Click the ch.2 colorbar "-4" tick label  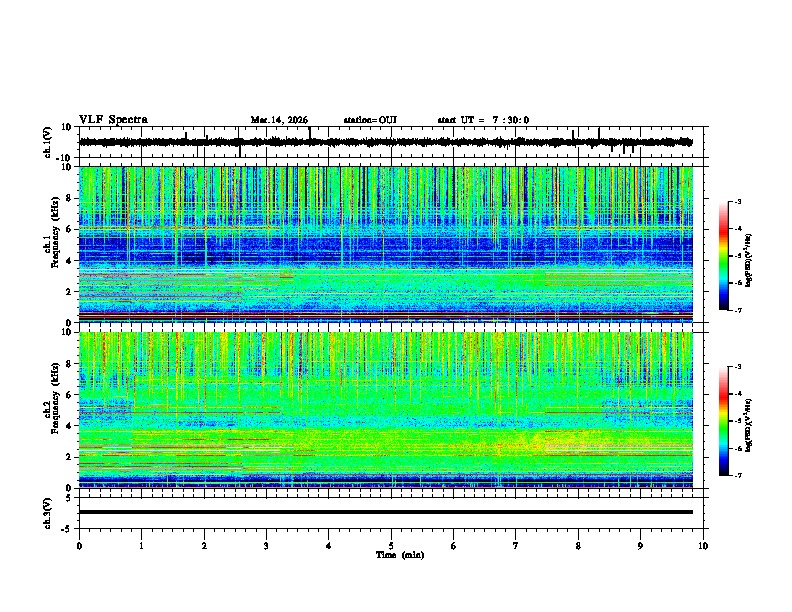[738, 394]
